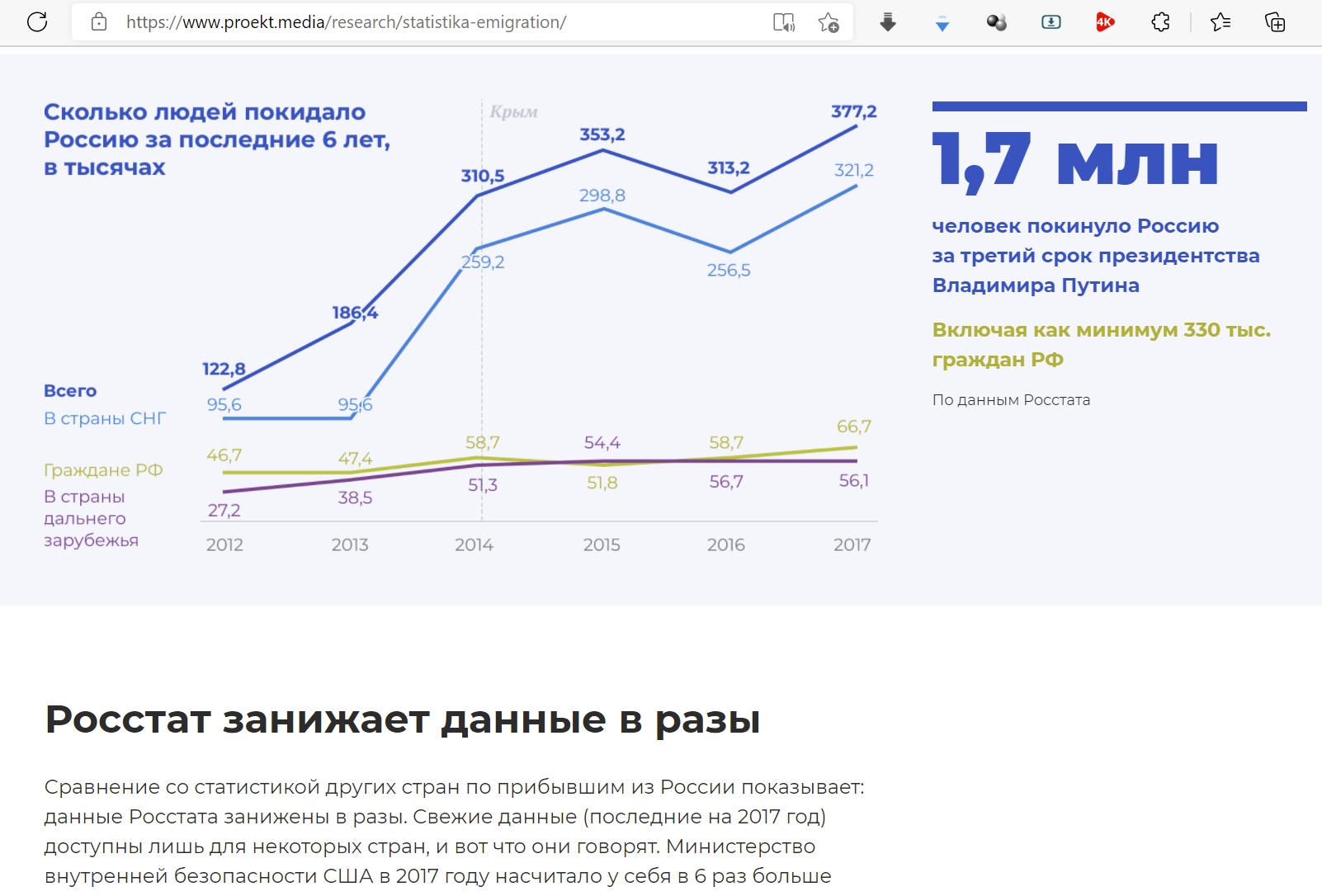Open the teal video download extension icon
This screenshot has width=1322, height=896.
point(1051,22)
